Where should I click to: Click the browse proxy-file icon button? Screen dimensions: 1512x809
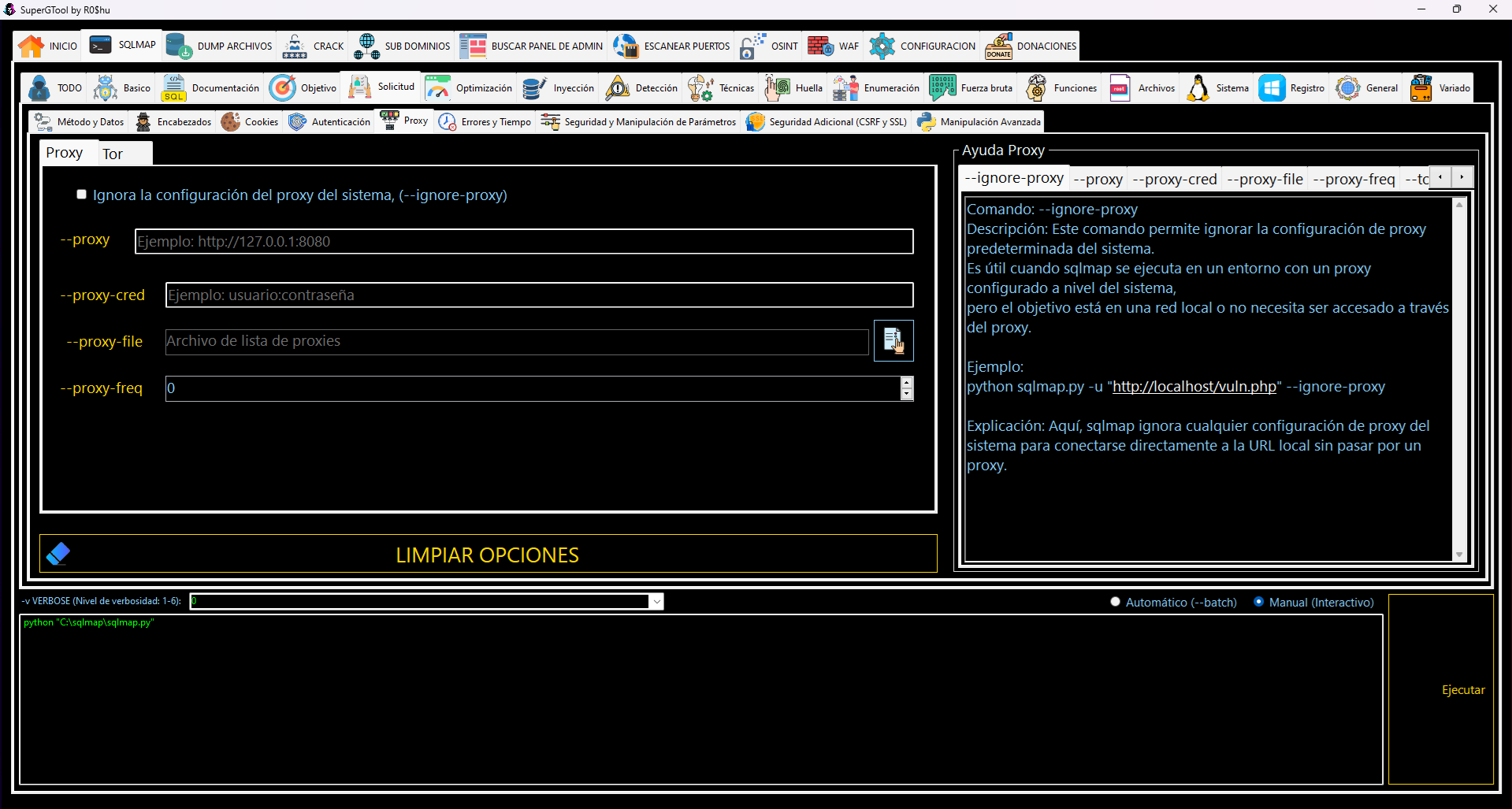[893, 340]
